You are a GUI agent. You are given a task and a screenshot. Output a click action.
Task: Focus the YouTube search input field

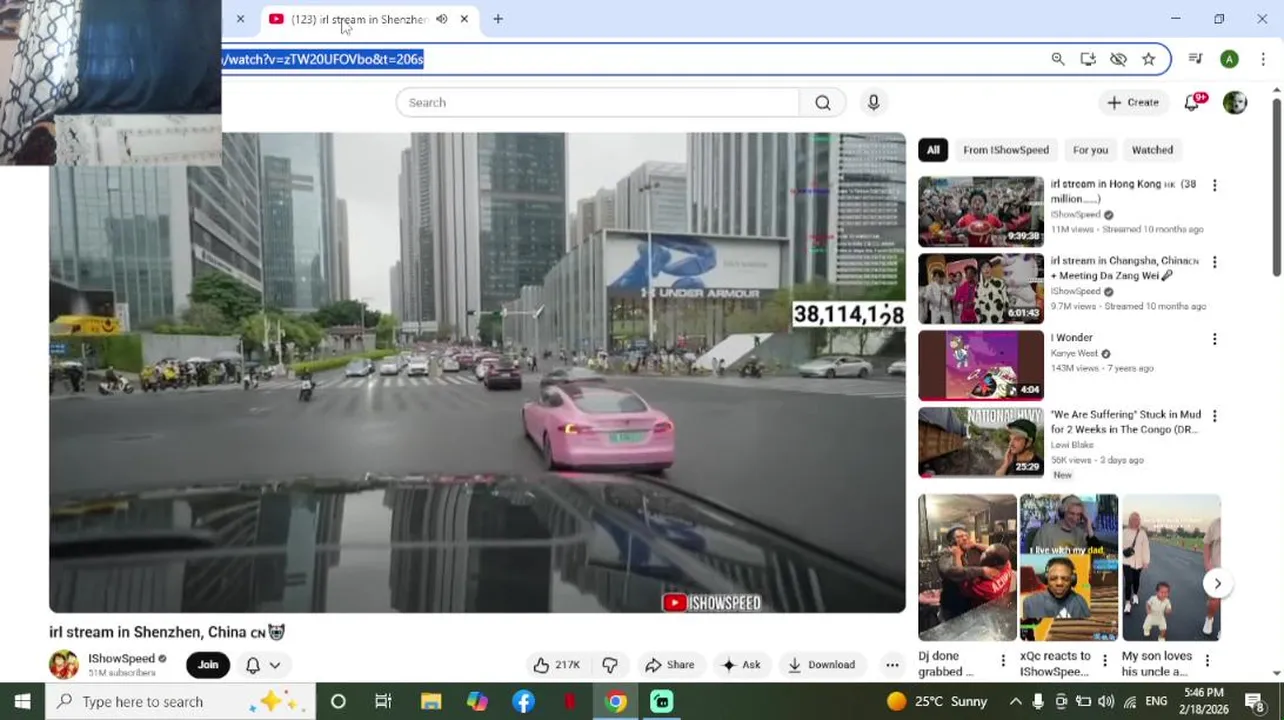tap(598, 102)
